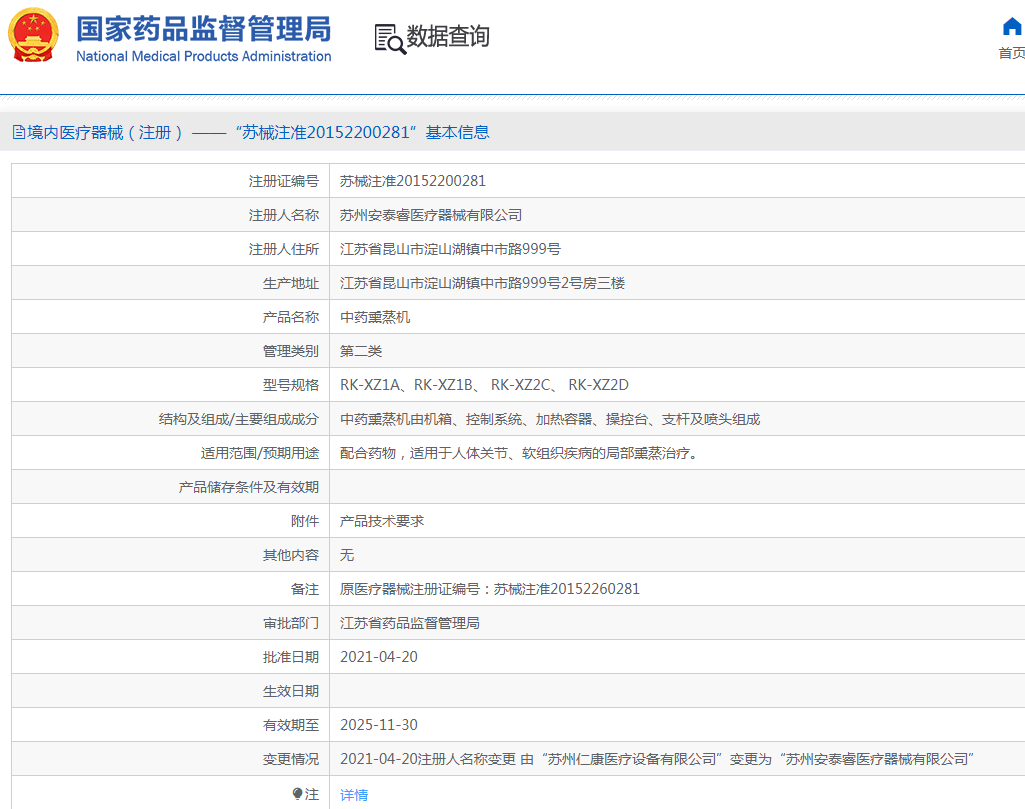Select 江苏省药品监督管理局 value

[x=410, y=623]
